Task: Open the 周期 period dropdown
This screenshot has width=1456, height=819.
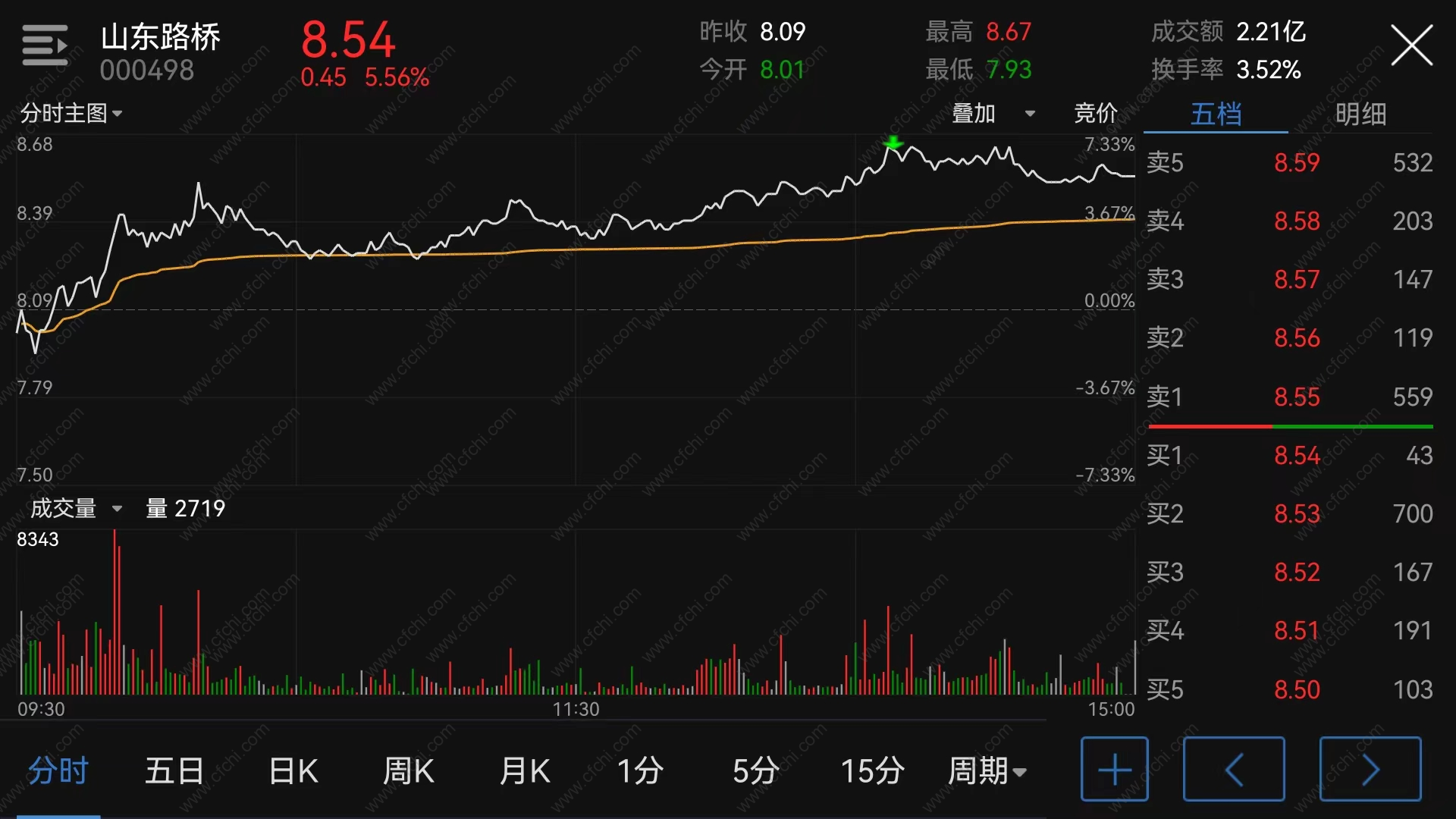Action: (x=987, y=771)
